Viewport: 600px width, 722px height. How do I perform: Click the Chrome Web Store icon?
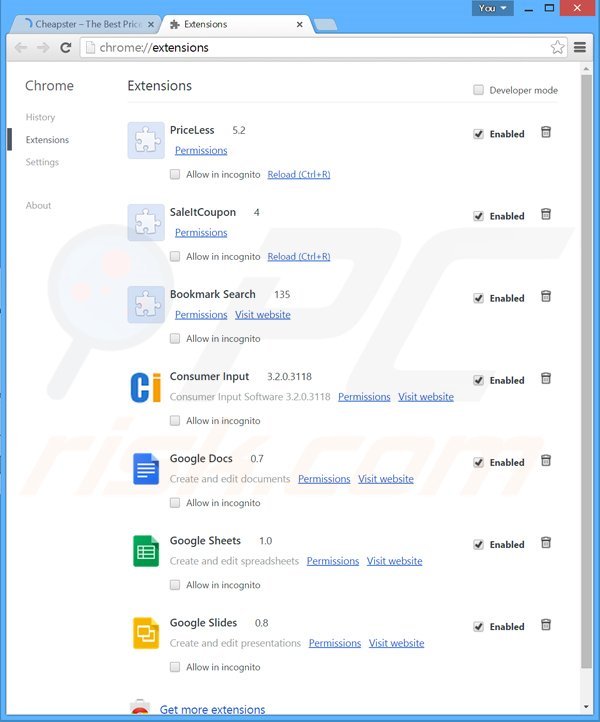[140, 707]
